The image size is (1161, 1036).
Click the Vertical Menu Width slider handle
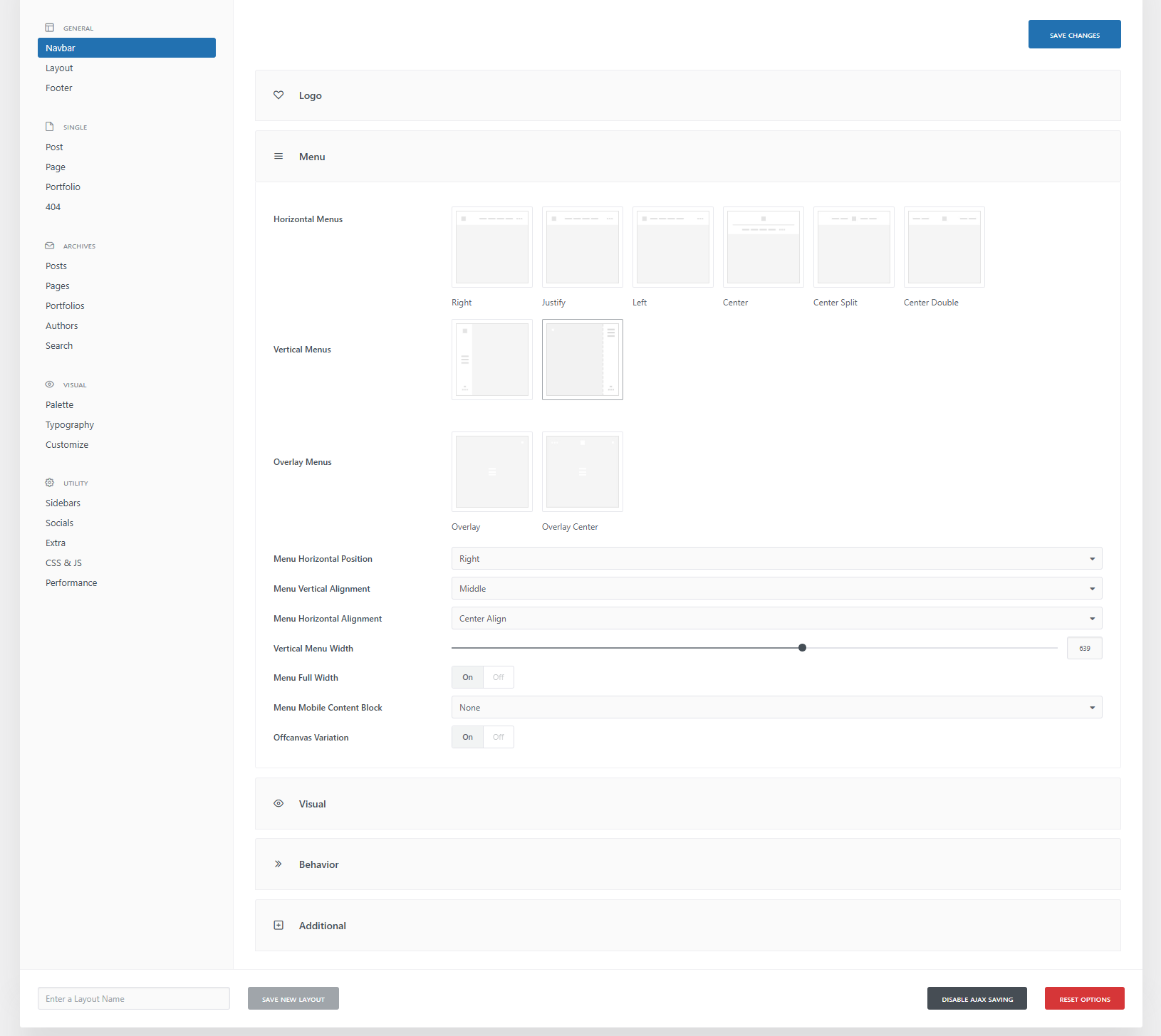pyautogui.click(x=802, y=648)
